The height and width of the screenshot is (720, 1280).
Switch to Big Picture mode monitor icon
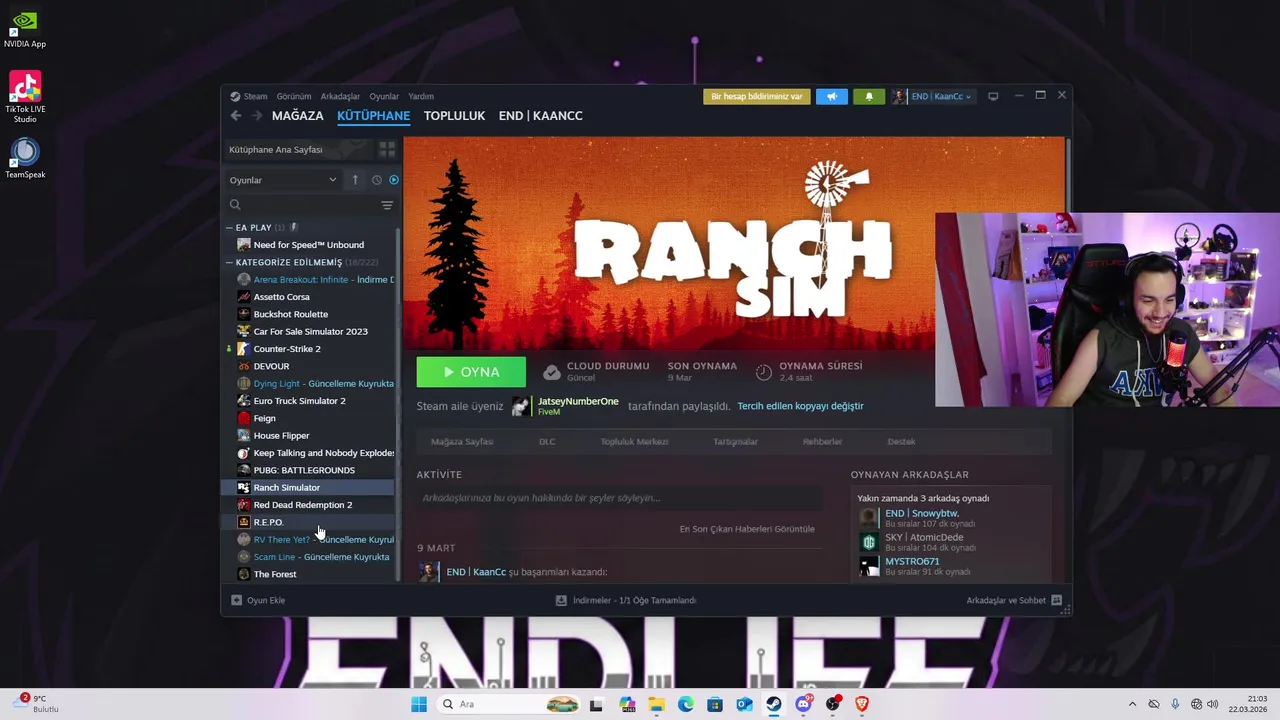993,97
